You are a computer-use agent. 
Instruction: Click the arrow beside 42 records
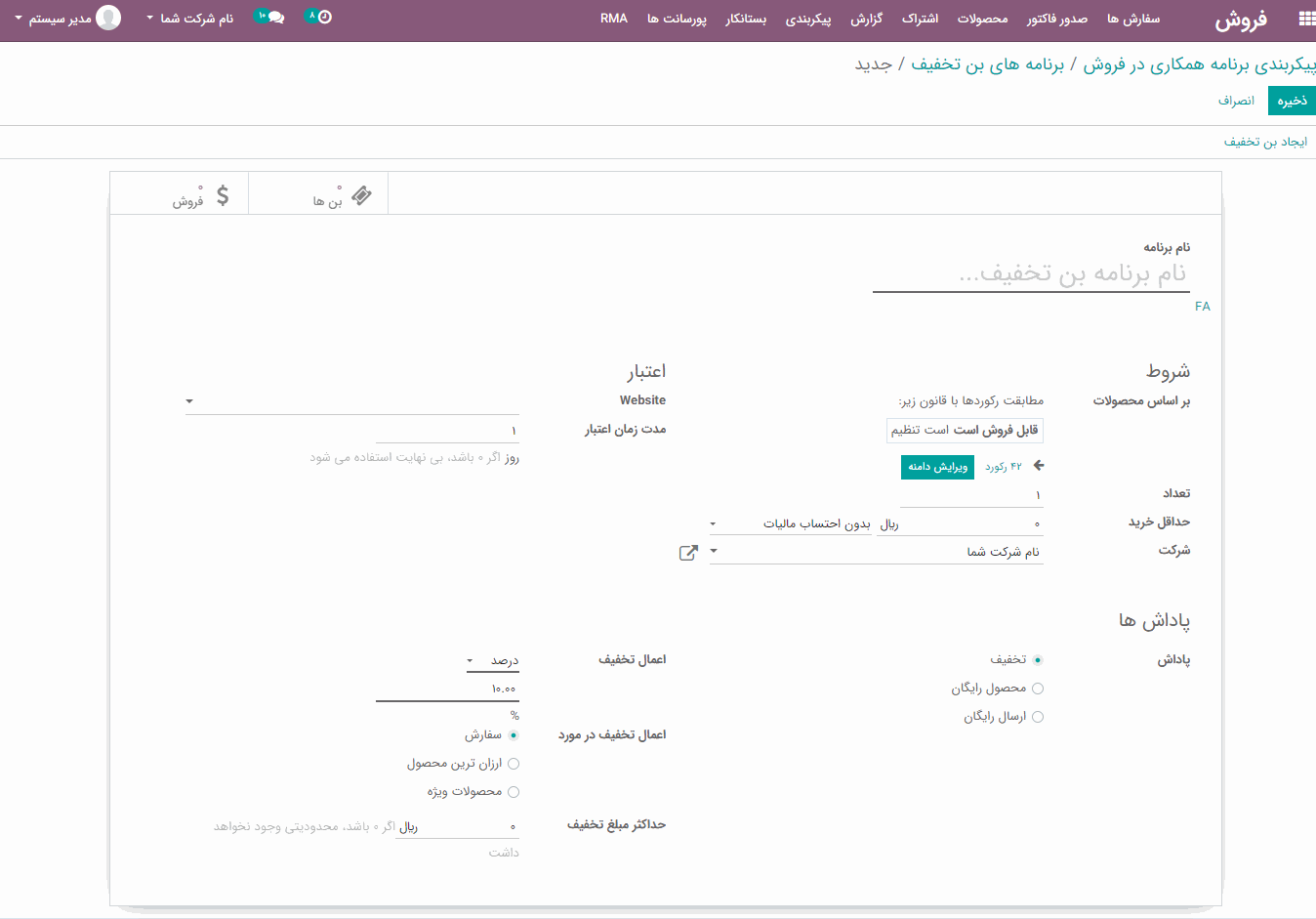click(1039, 466)
